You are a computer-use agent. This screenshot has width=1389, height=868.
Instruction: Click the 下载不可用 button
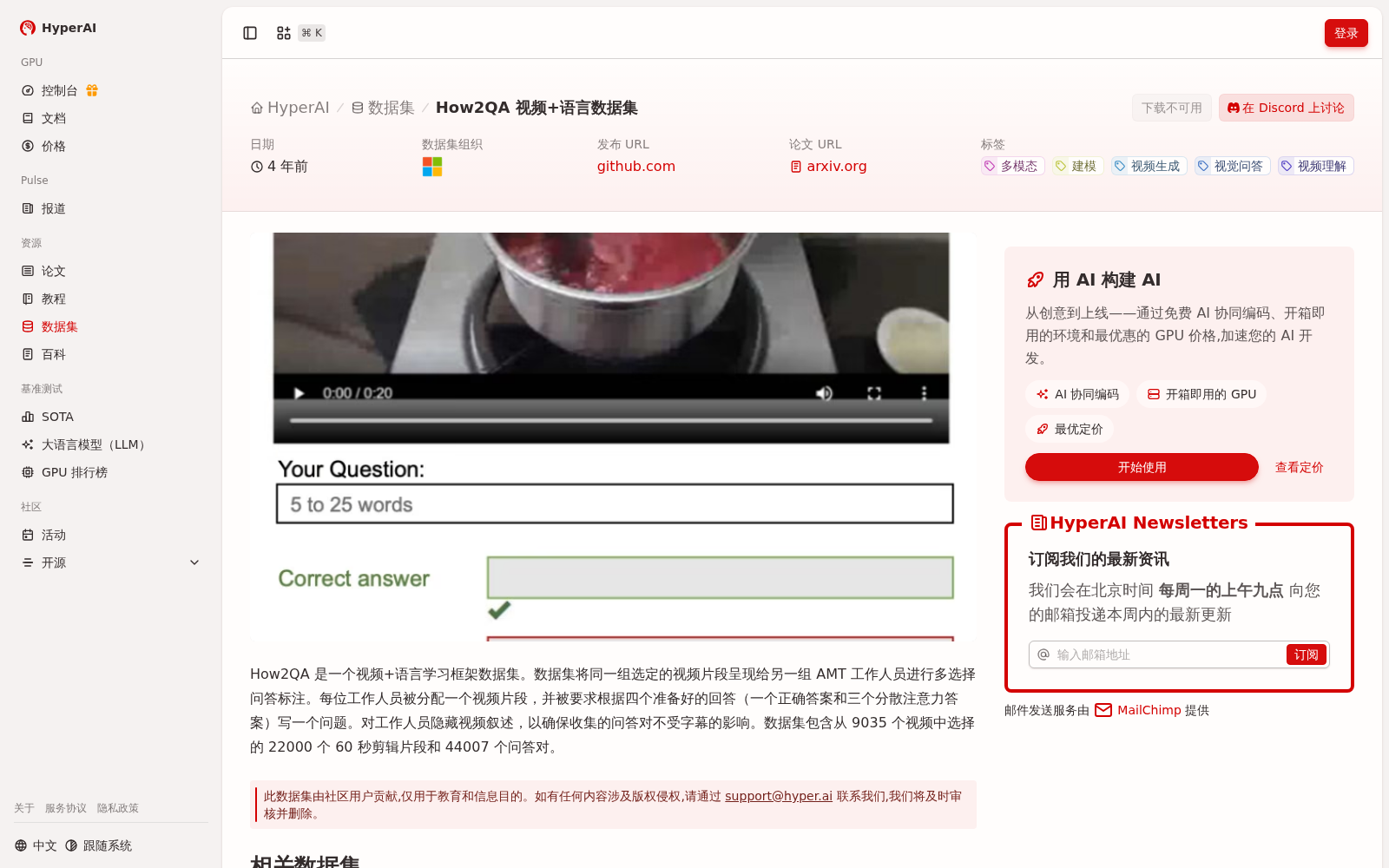[x=1172, y=108]
